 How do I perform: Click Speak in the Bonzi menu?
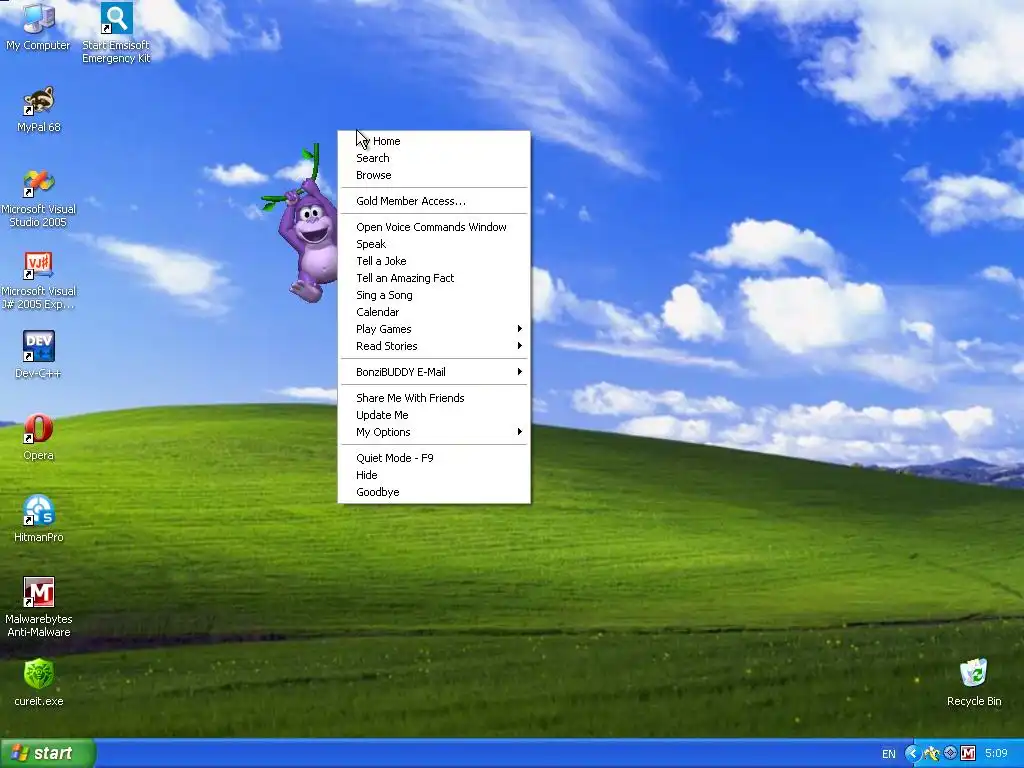434,244
